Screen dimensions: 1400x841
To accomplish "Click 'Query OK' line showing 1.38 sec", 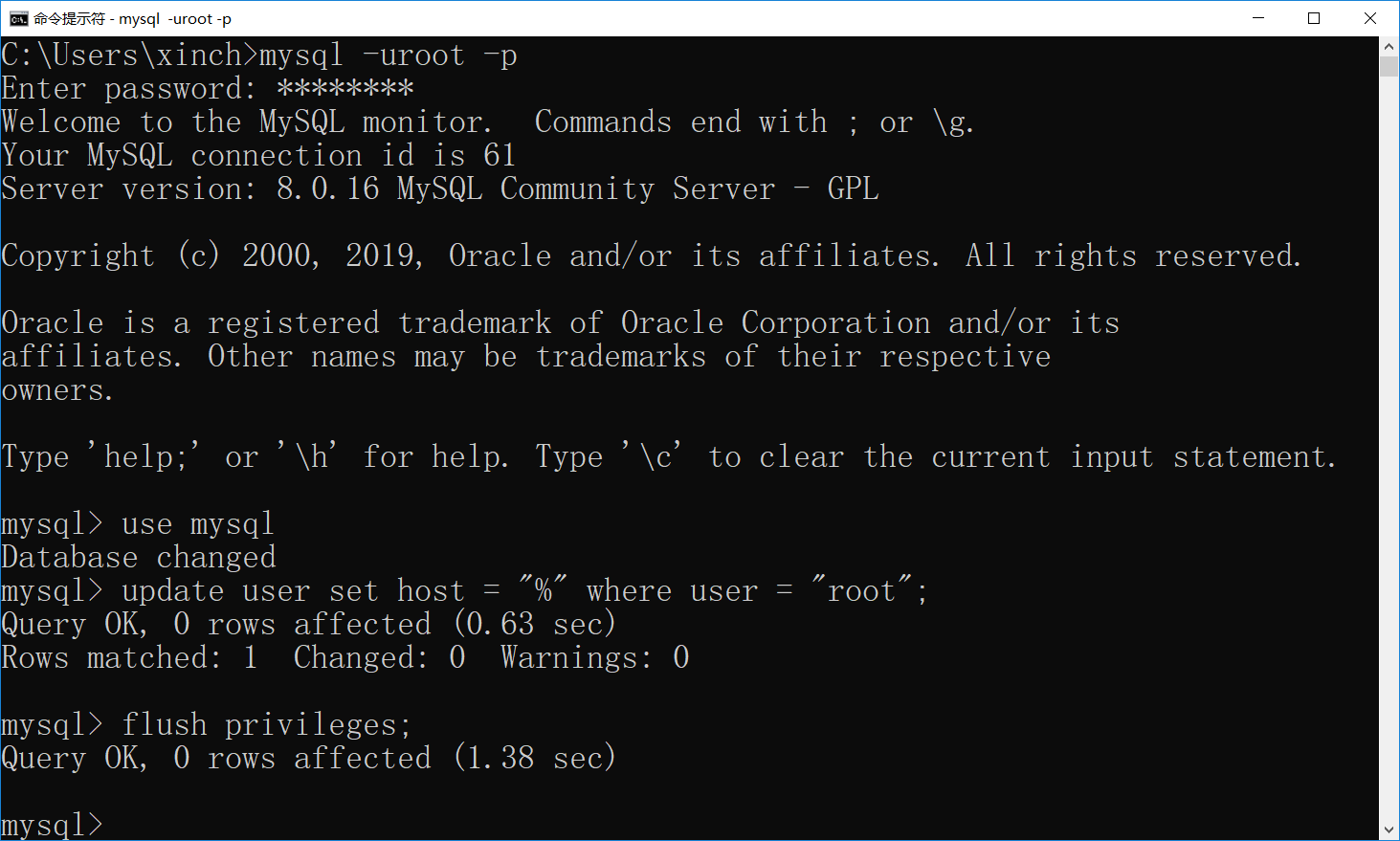I will click(308, 758).
